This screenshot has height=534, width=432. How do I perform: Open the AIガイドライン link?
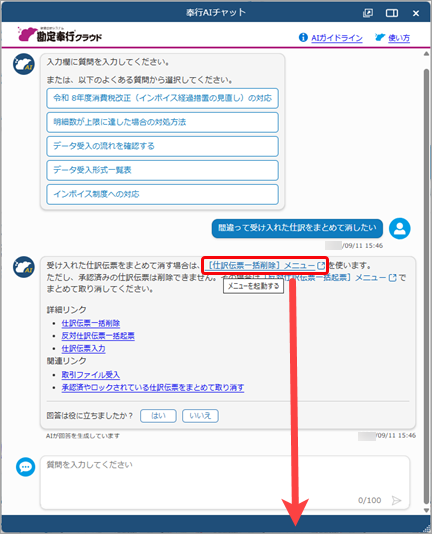337,38
